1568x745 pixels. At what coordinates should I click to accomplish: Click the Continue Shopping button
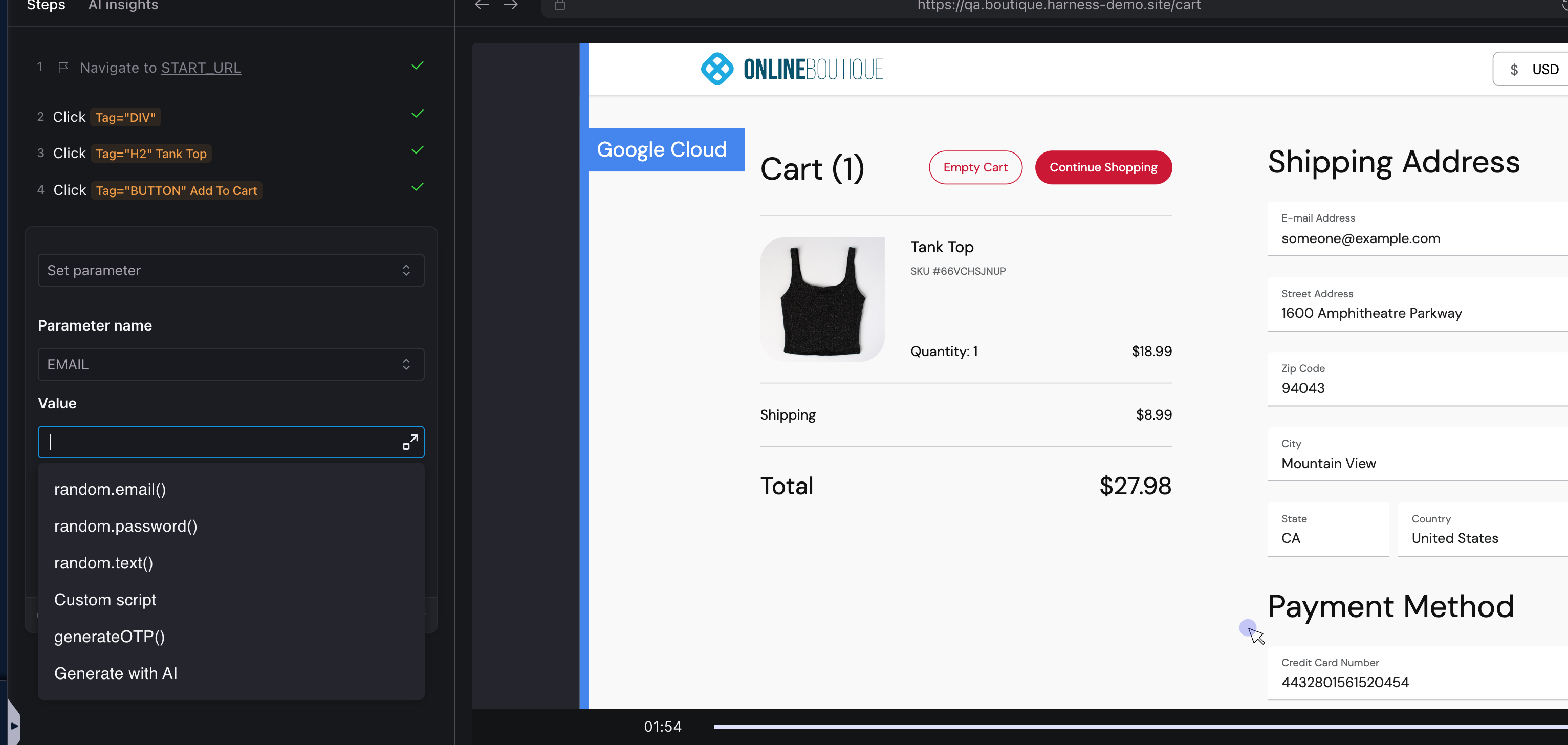1102,167
